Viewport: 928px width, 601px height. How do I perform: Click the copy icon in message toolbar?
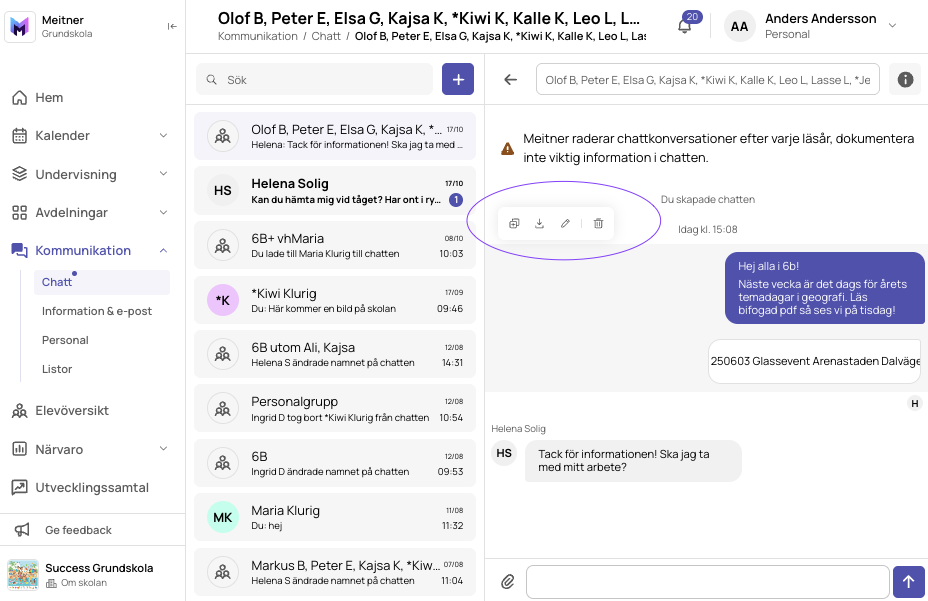coord(514,223)
